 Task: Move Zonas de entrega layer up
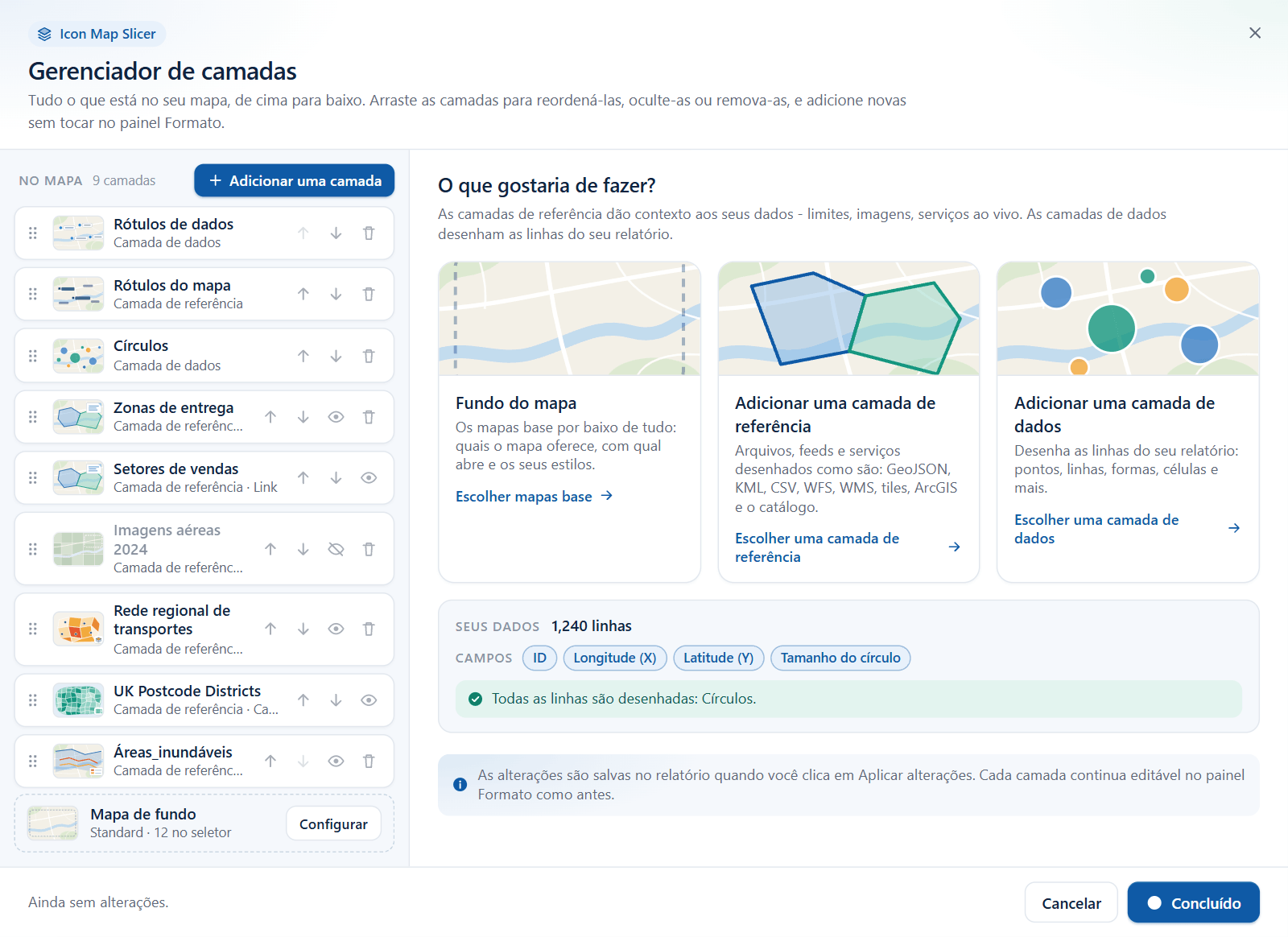click(270, 417)
